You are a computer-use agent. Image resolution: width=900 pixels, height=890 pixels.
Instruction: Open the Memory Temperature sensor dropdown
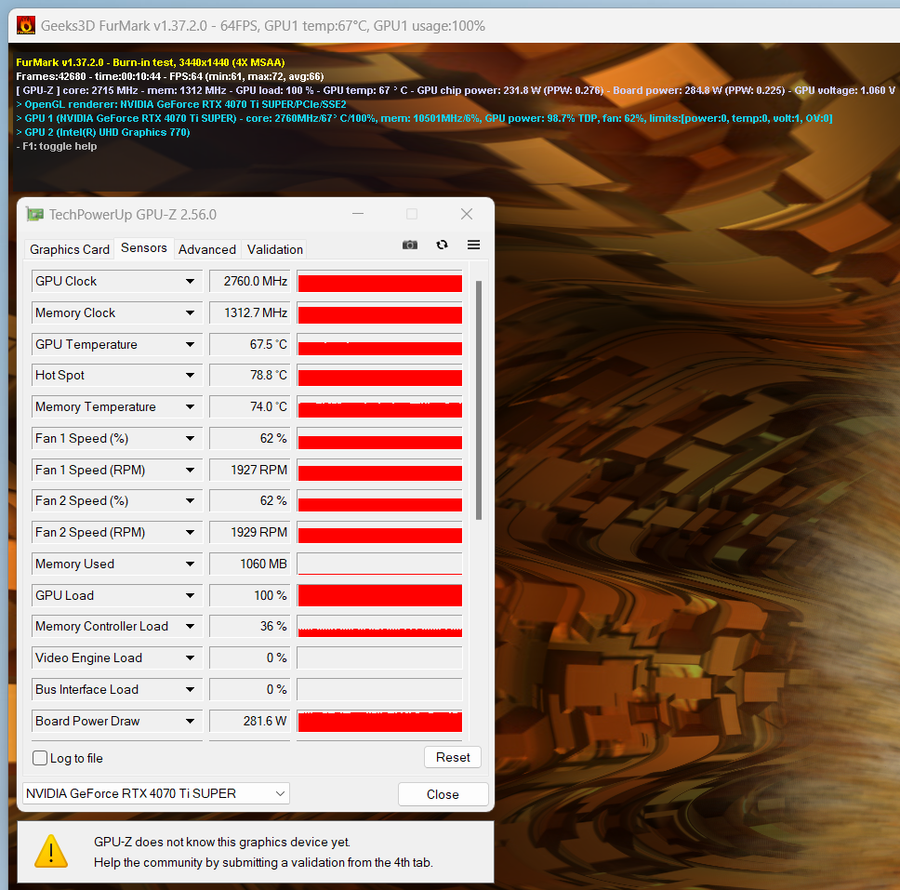[x=190, y=407]
